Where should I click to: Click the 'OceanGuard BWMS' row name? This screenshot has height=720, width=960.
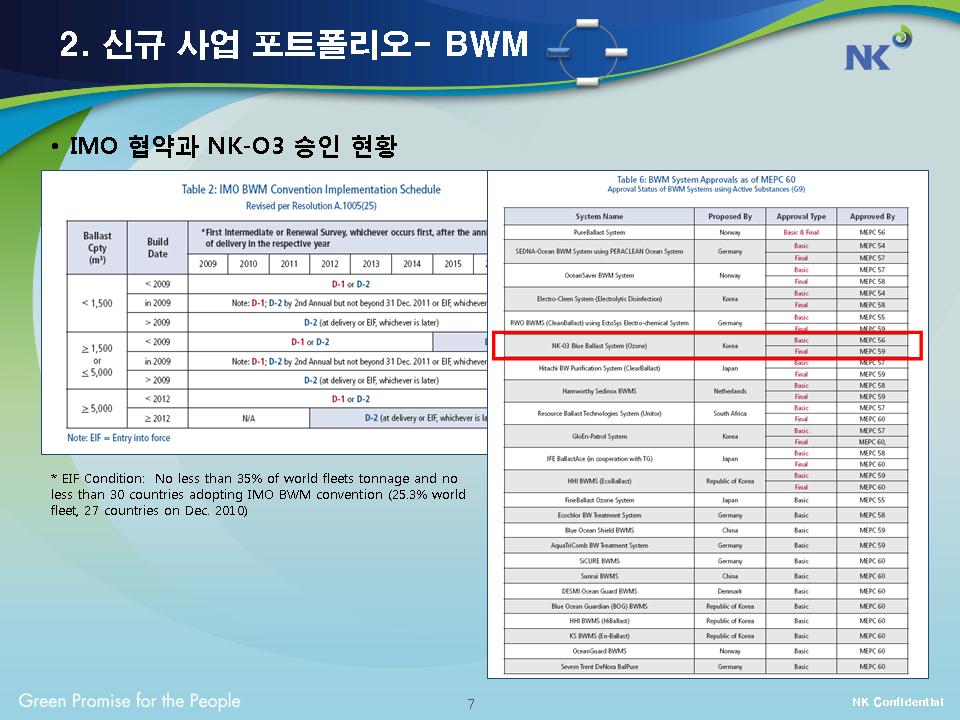tap(599, 651)
